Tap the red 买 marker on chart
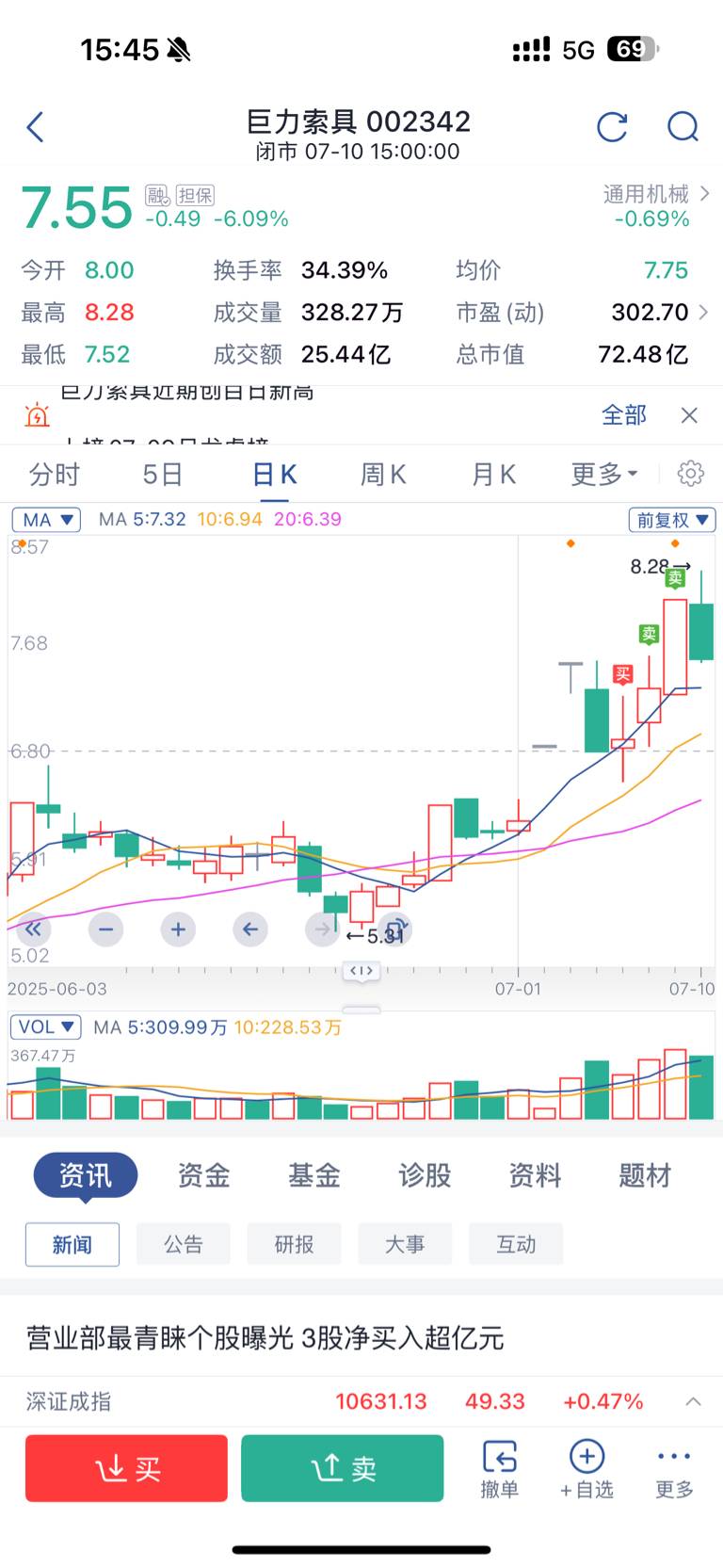723x1568 pixels. tap(622, 674)
